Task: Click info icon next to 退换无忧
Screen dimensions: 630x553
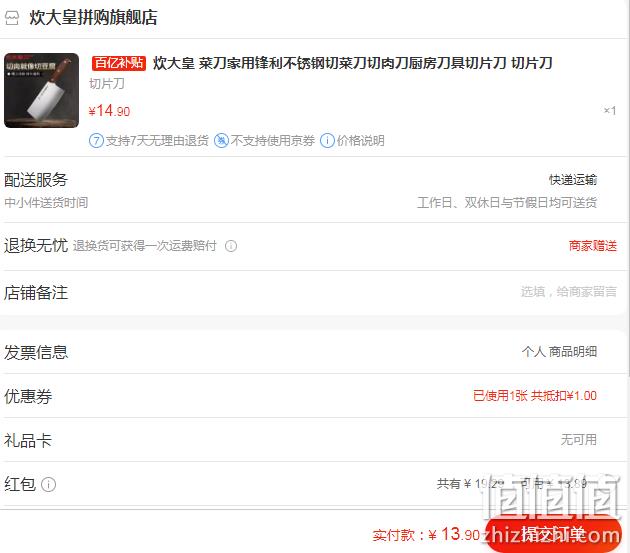Action: (231, 246)
